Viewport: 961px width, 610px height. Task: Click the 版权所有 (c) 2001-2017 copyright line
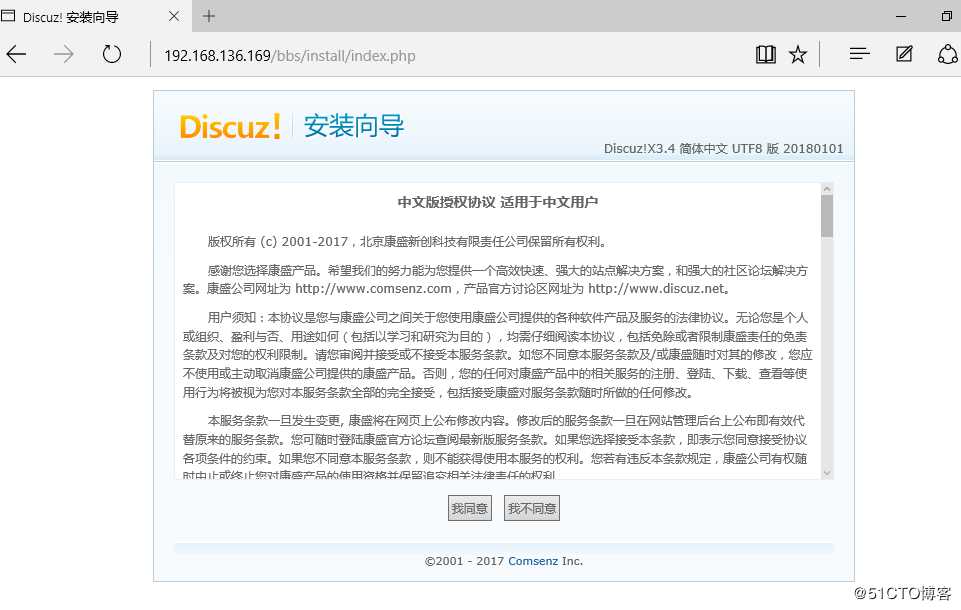407,242
